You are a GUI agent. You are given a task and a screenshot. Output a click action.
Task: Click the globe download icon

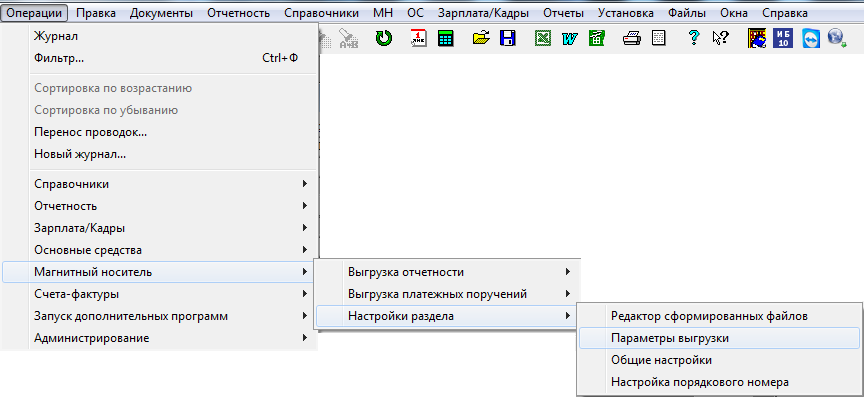[837, 38]
